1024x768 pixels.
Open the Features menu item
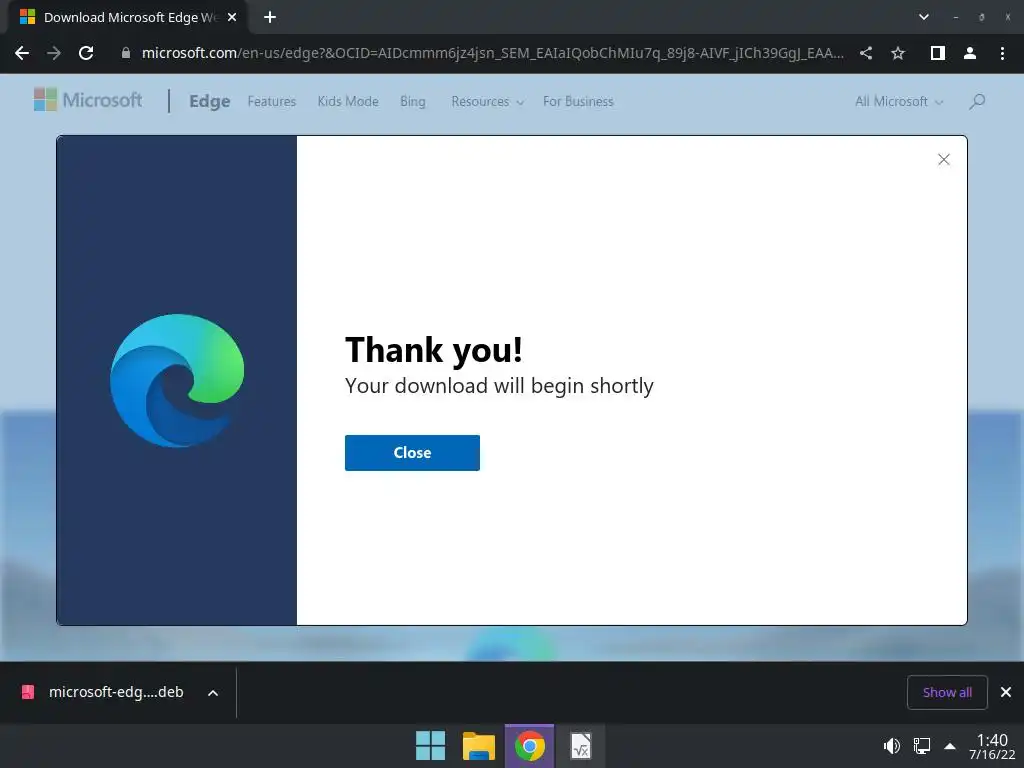(272, 101)
